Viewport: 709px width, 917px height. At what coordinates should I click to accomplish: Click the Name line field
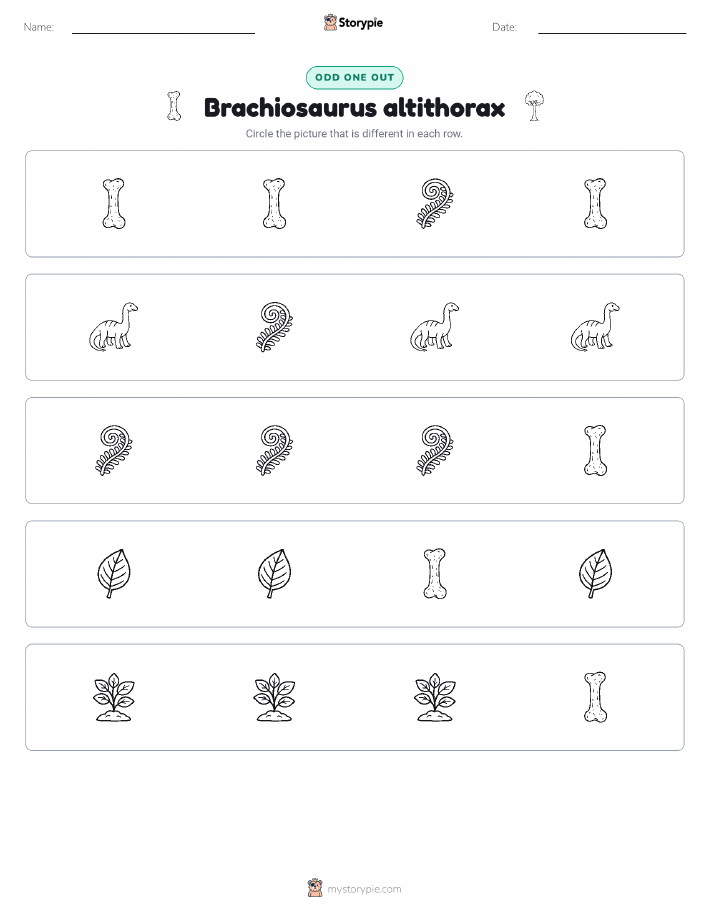(163, 27)
